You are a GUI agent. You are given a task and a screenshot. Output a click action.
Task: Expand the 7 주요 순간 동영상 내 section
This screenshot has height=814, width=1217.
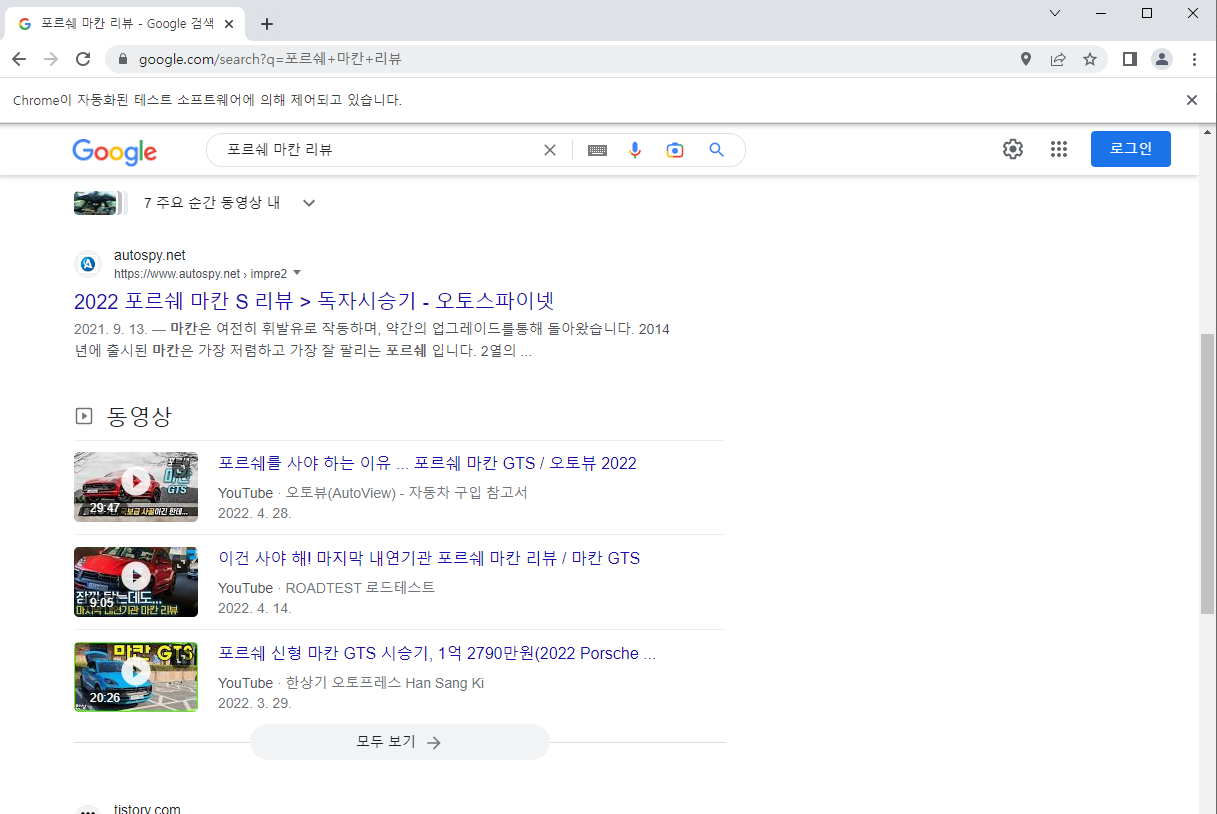(309, 203)
